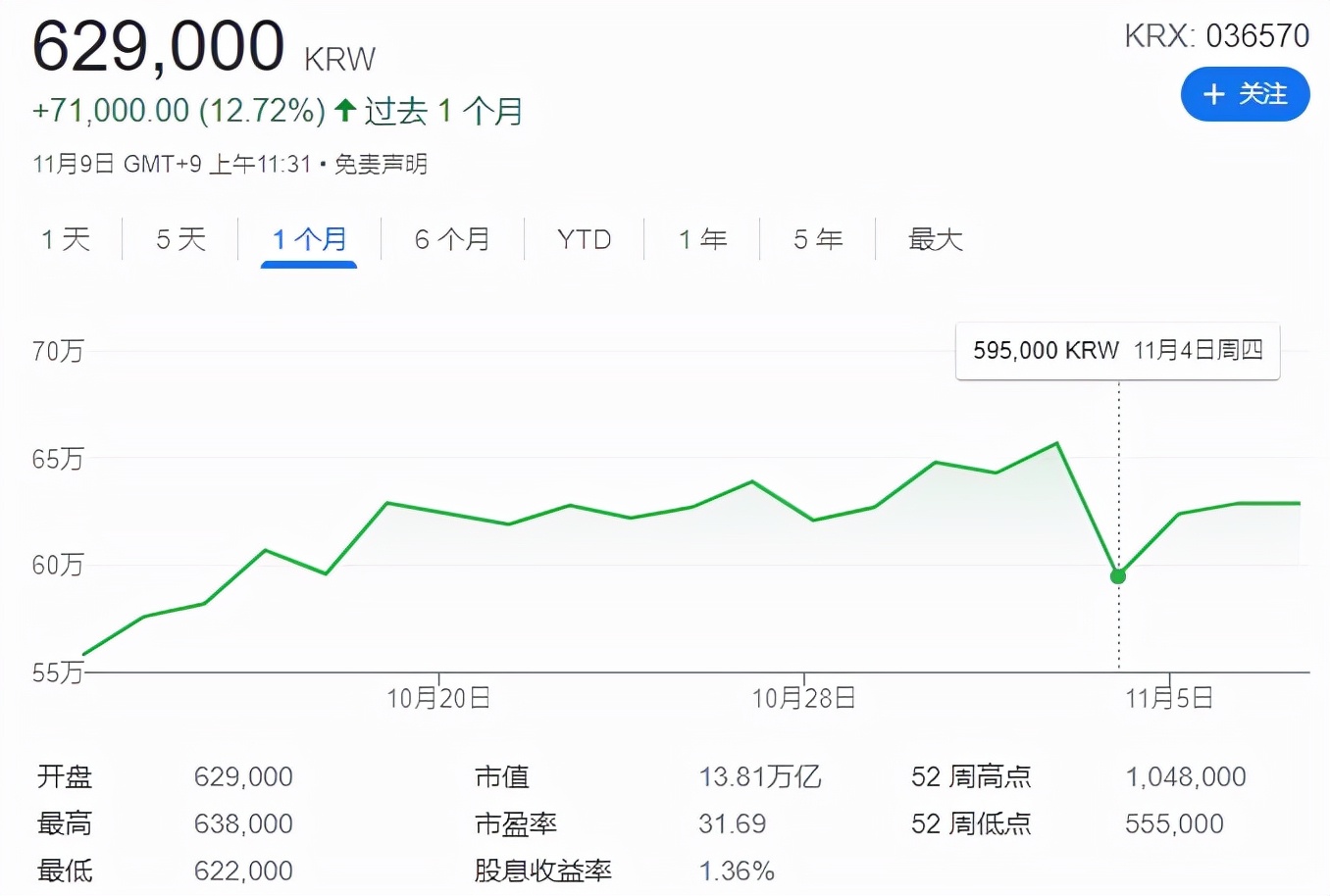Image resolution: width=1330 pixels, height=896 pixels.
Task: Follow the stock via the 关注 button
Action: click(x=1245, y=95)
